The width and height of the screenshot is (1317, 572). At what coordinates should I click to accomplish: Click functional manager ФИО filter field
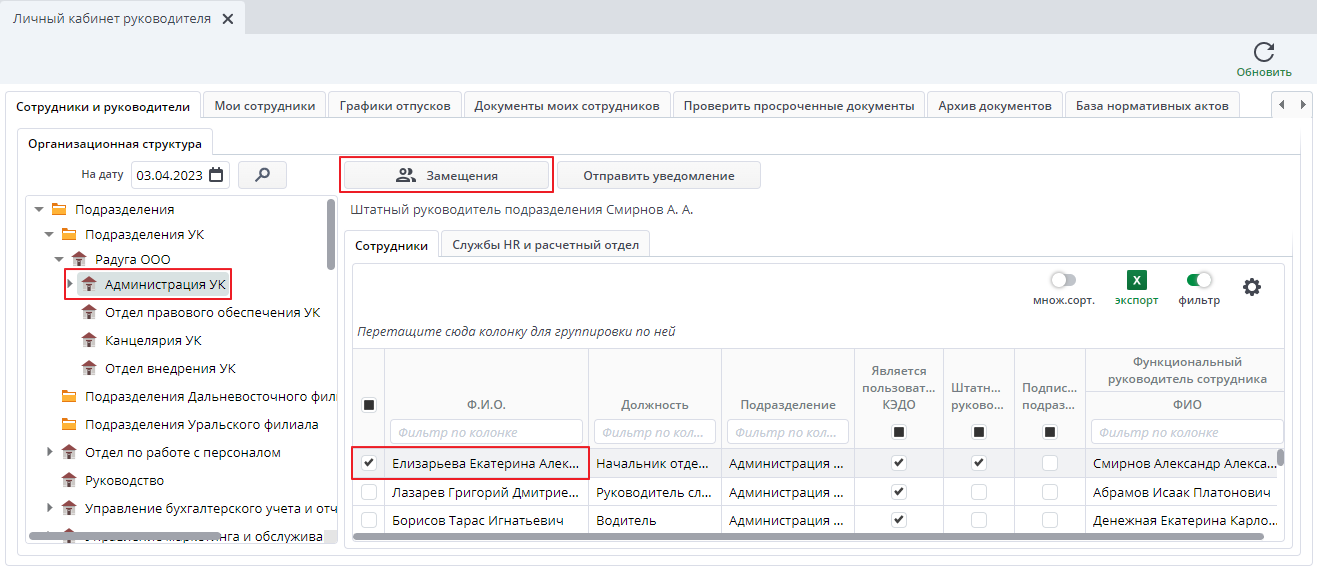[x=1187, y=433]
